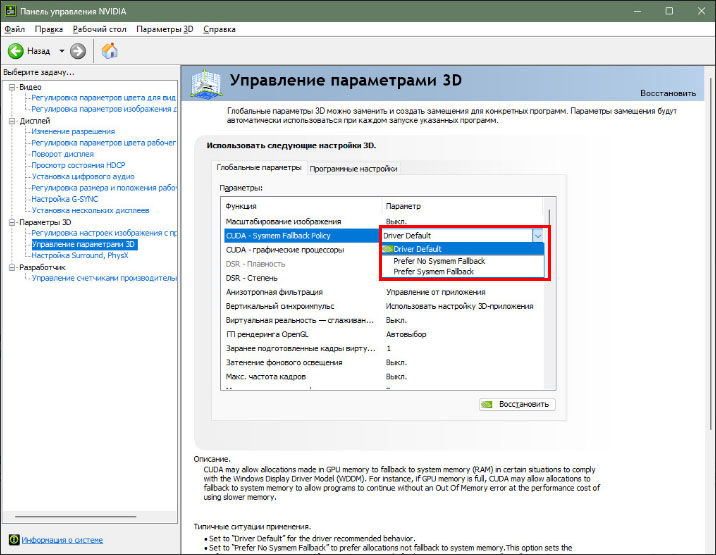Open the Справка menu
716x555 pixels.
(219, 29)
